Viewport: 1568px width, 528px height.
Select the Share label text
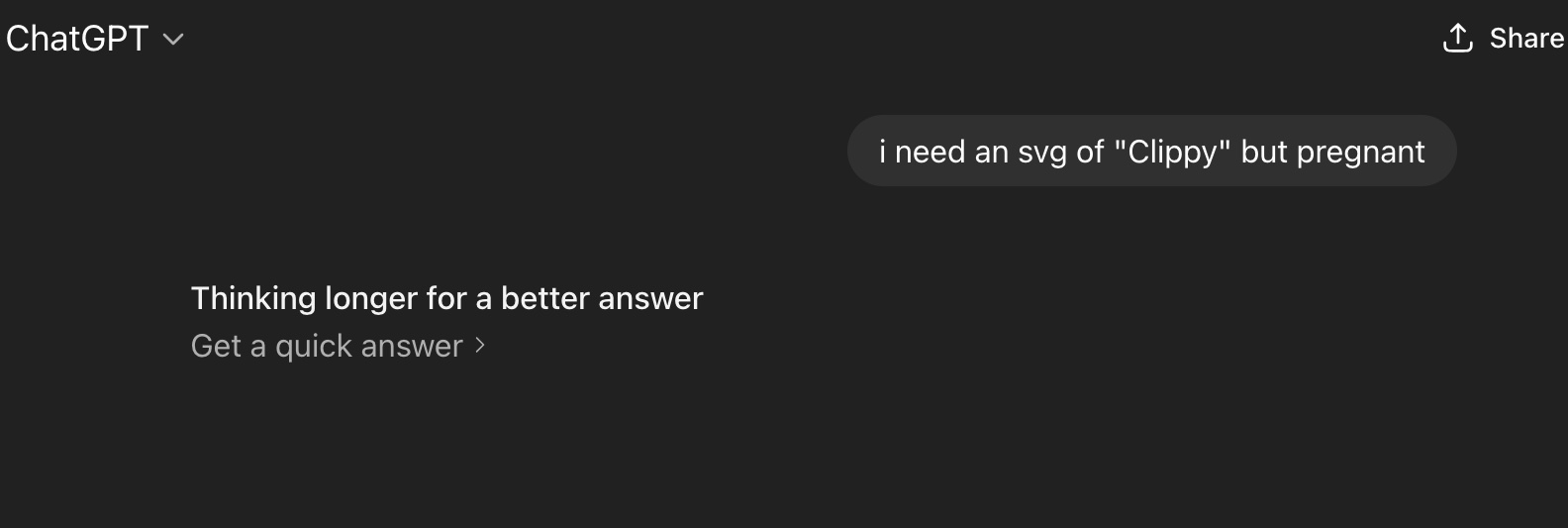(1526, 39)
